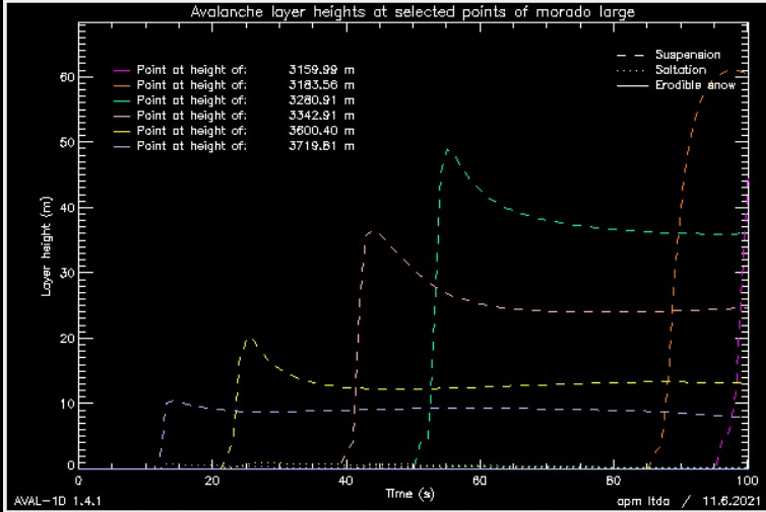Click the magenta legend swatch for 3159.99 m
Image resolution: width=766 pixels, height=512 pixels.
tap(122, 72)
